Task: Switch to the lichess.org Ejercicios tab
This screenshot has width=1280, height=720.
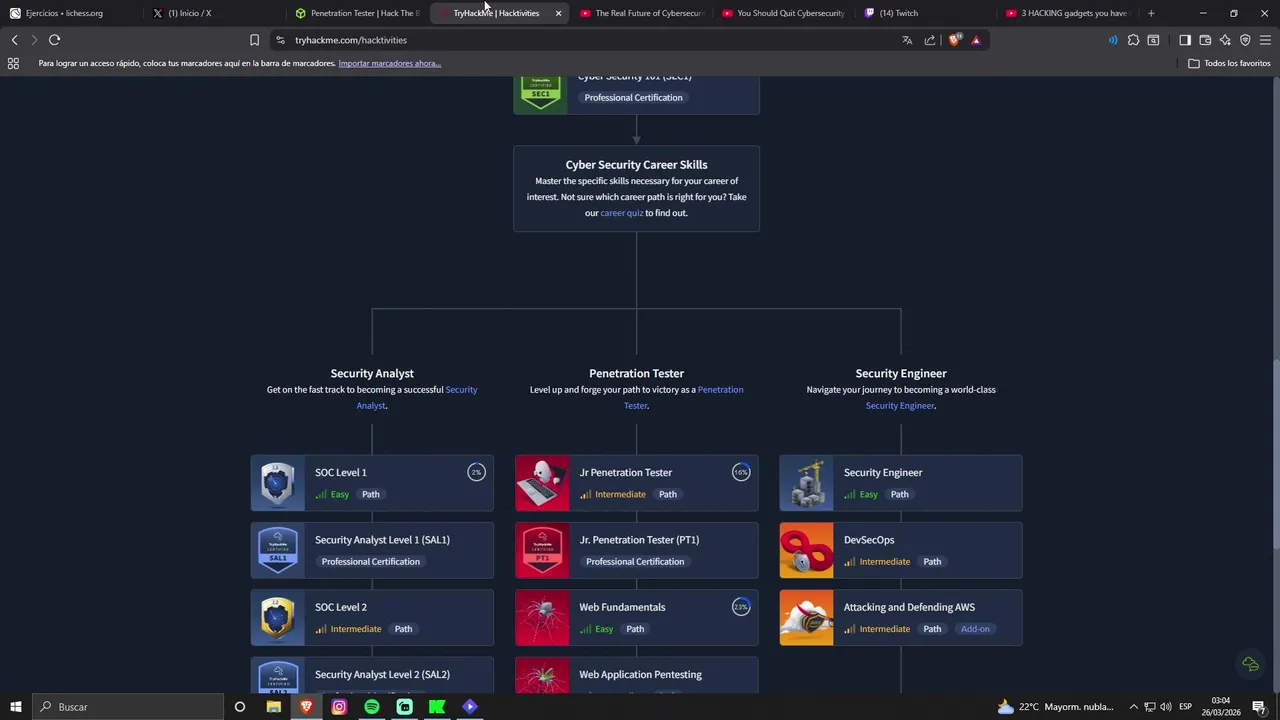Action: 70,13
